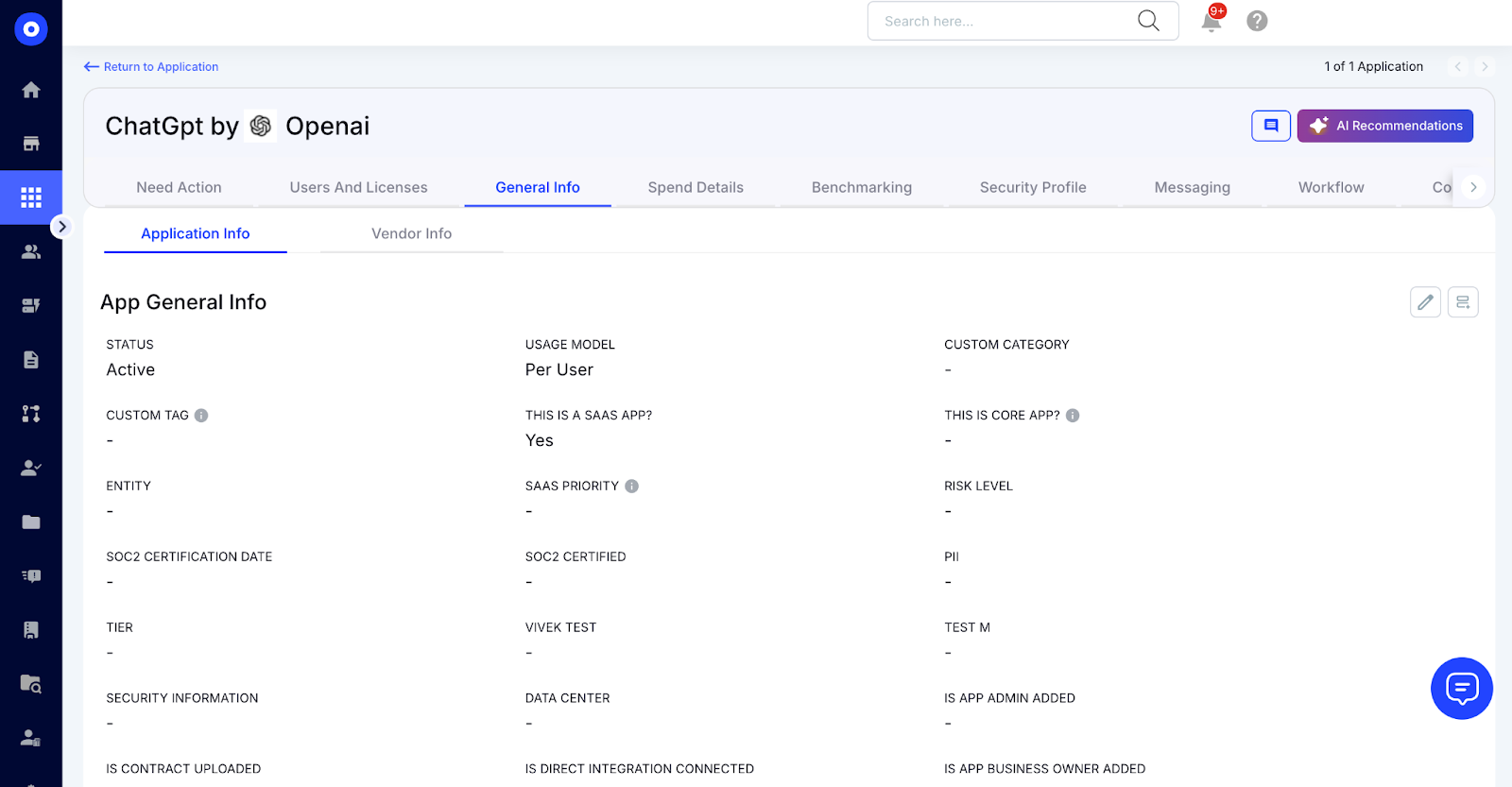Open the Benchmarking tab

pos(862,187)
